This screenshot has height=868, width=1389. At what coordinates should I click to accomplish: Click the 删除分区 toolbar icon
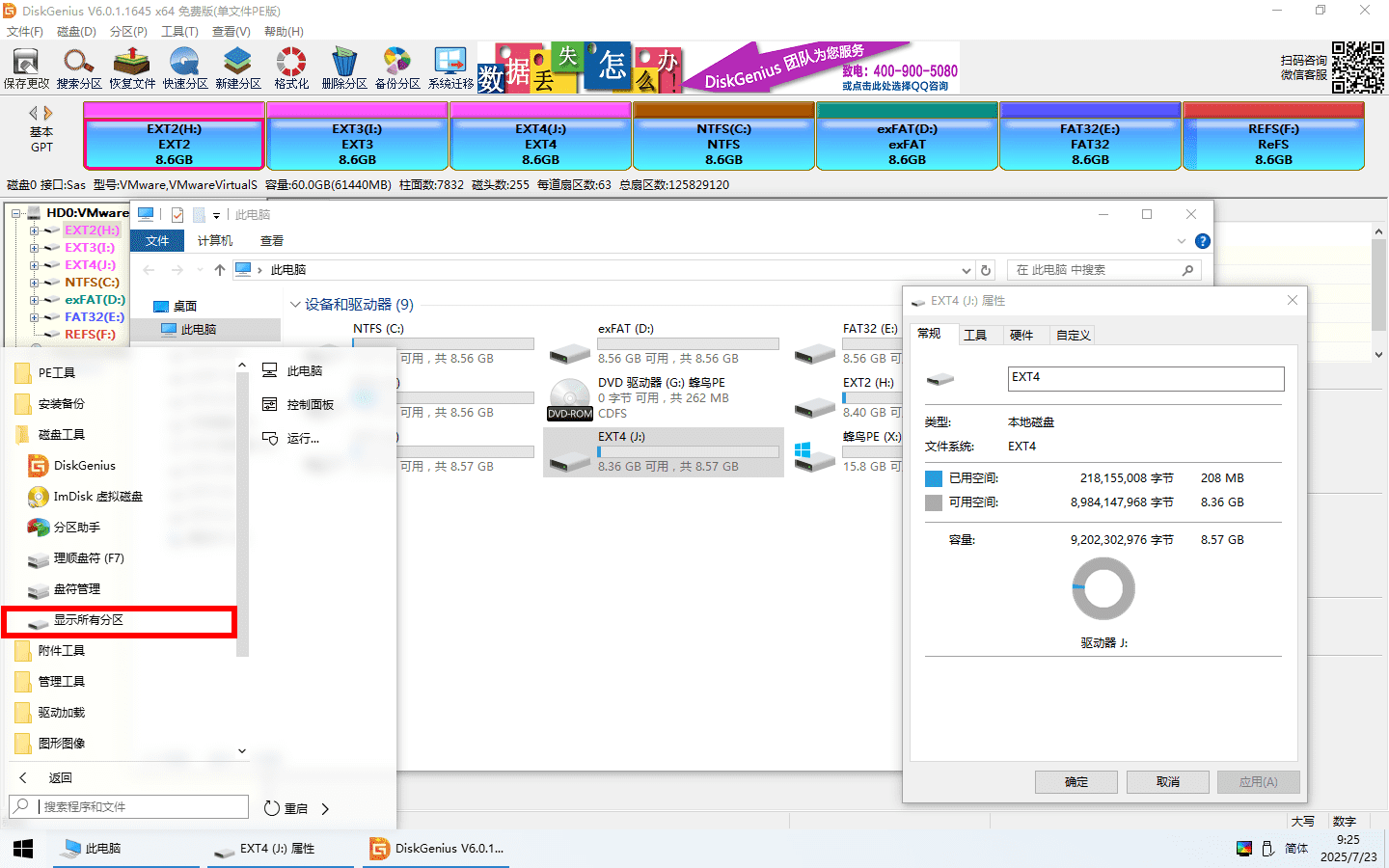(344, 68)
